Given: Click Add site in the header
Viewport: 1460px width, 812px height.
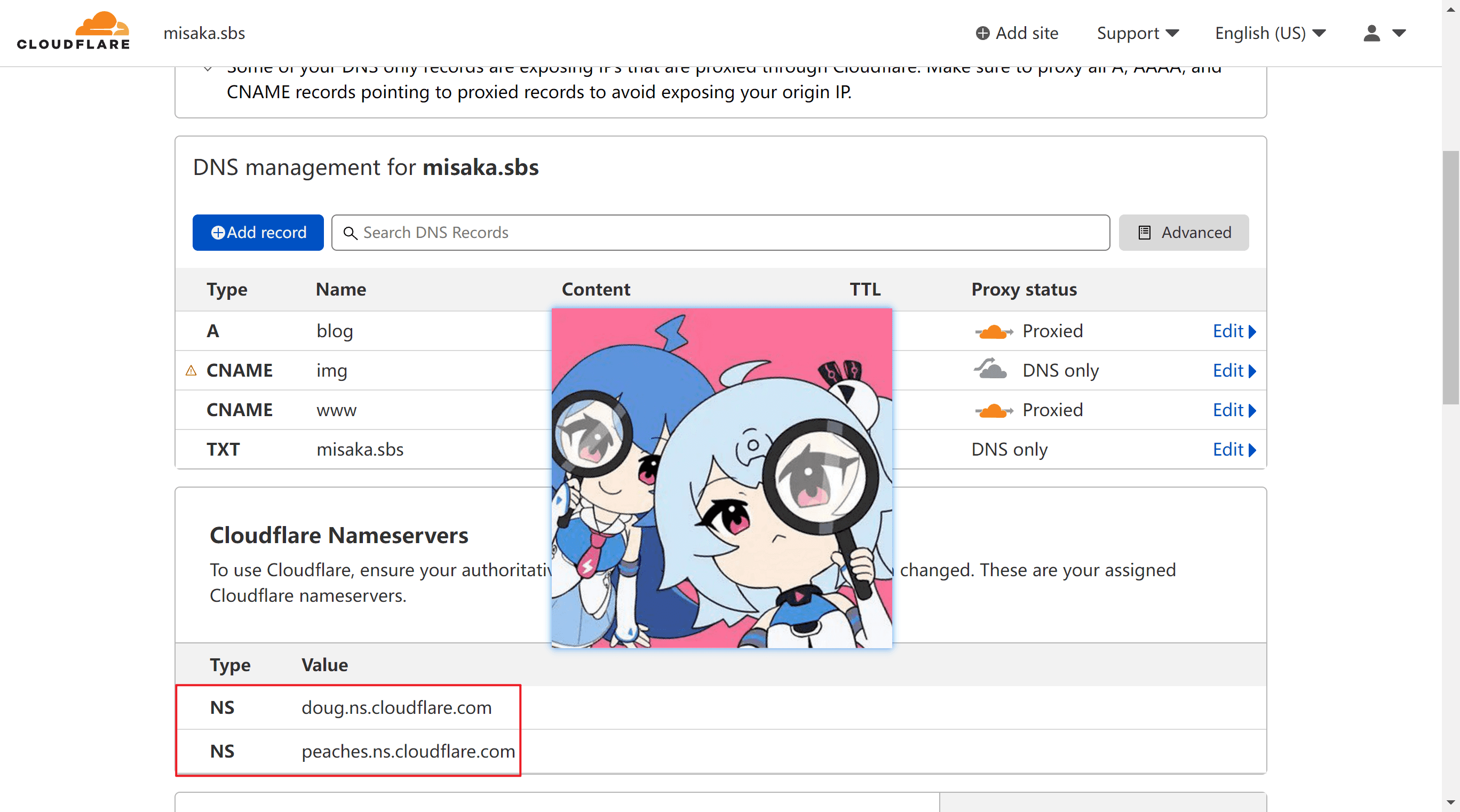Looking at the screenshot, I should (1017, 34).
